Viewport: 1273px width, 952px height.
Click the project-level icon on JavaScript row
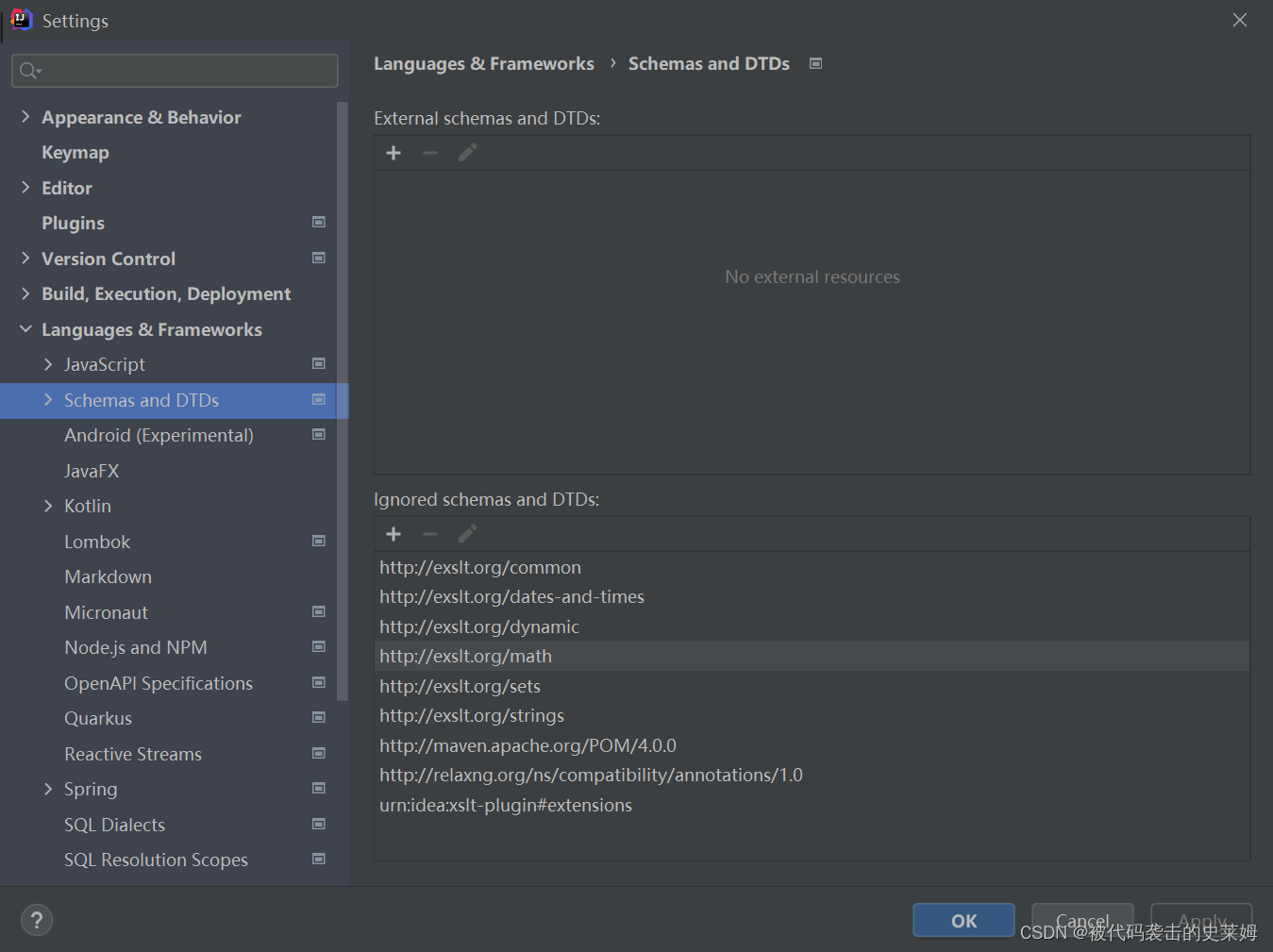tap(319, 364)
